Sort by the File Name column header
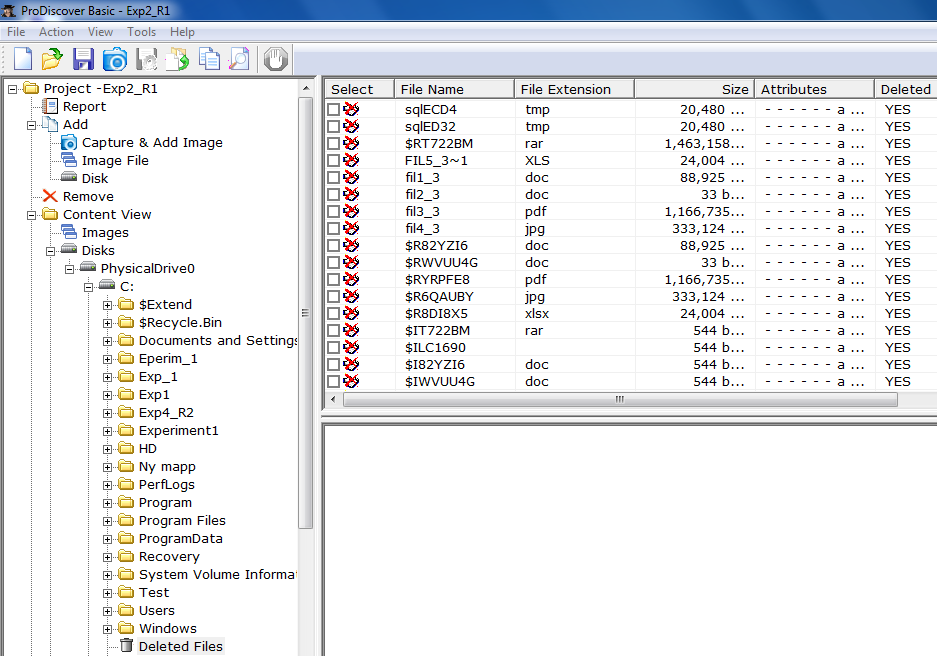The width and height of the screenshot is (937, 656). 454,89
